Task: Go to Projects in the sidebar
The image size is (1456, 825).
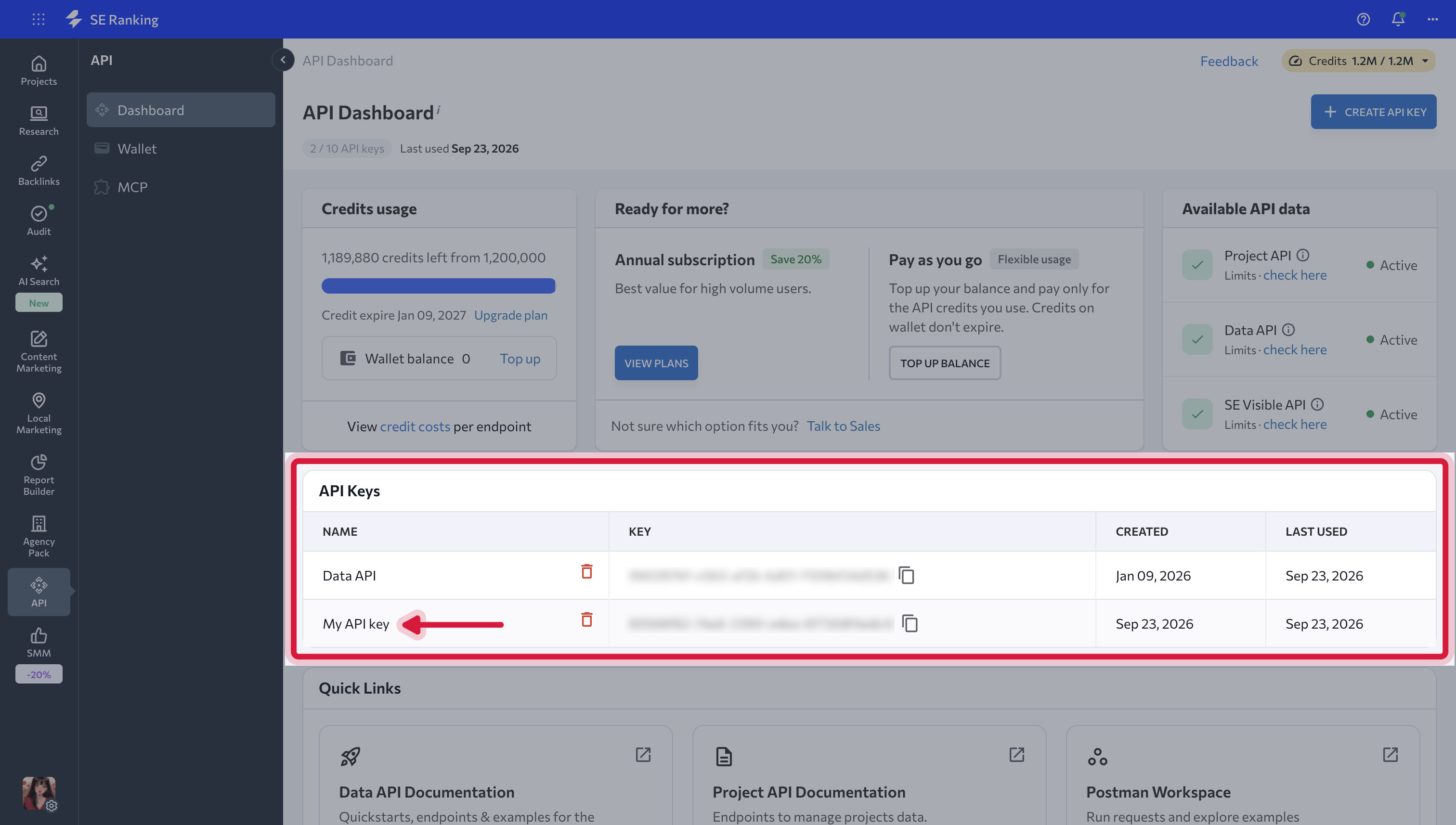Action: pos(39,71)
